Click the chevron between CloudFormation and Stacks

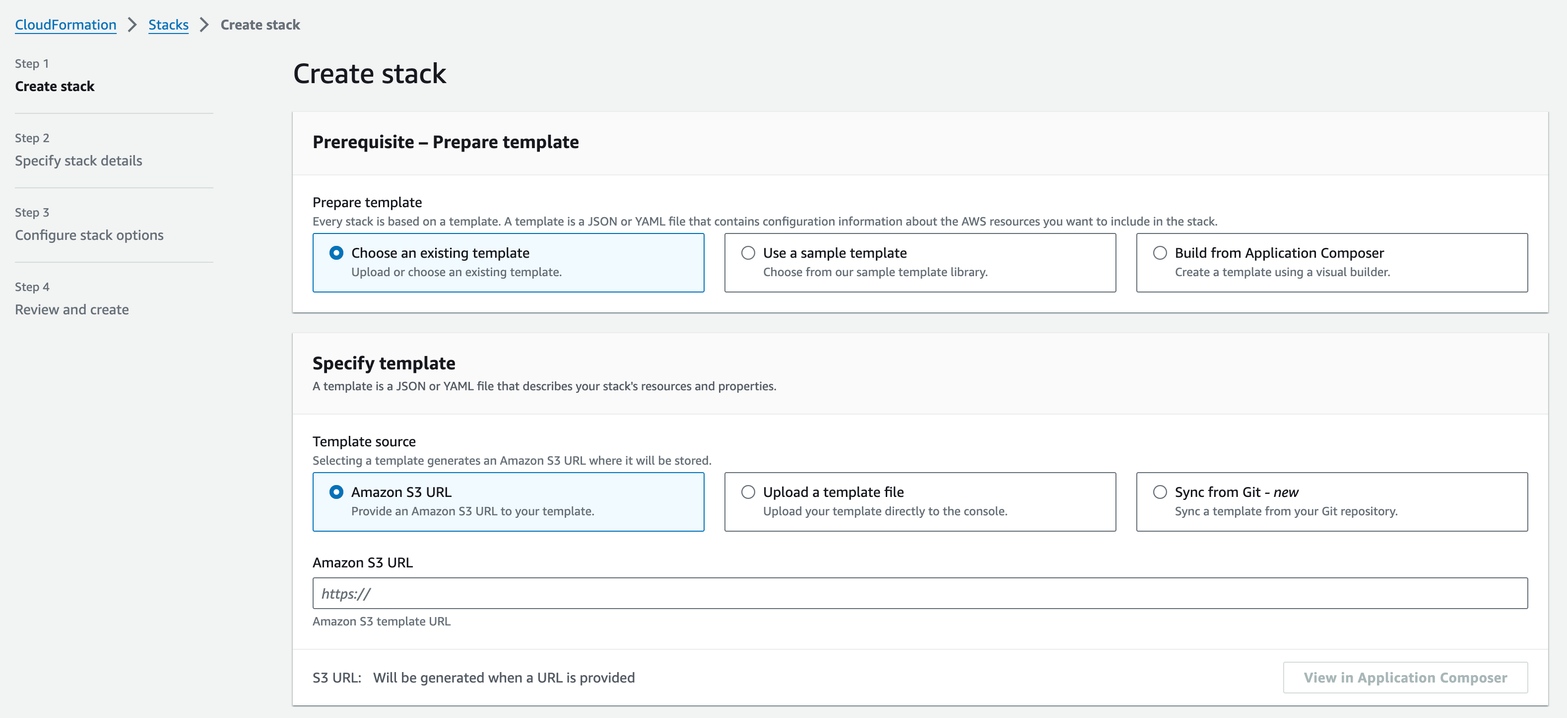(x=132, y=24)
